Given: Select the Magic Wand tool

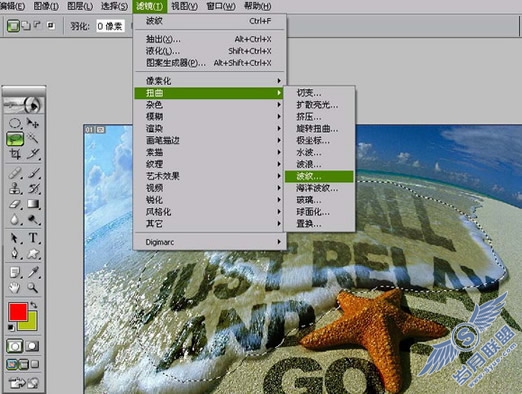Looking at the screenshot, I should [33, 138].
